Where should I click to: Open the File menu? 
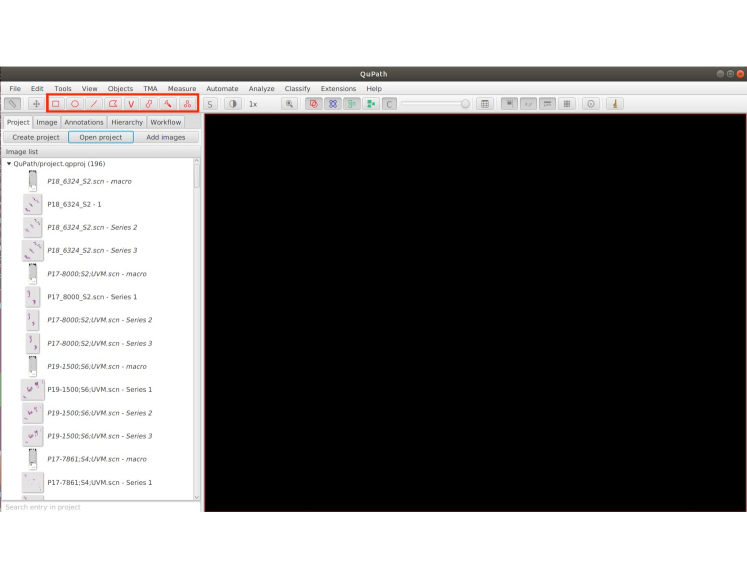(15, 89)
